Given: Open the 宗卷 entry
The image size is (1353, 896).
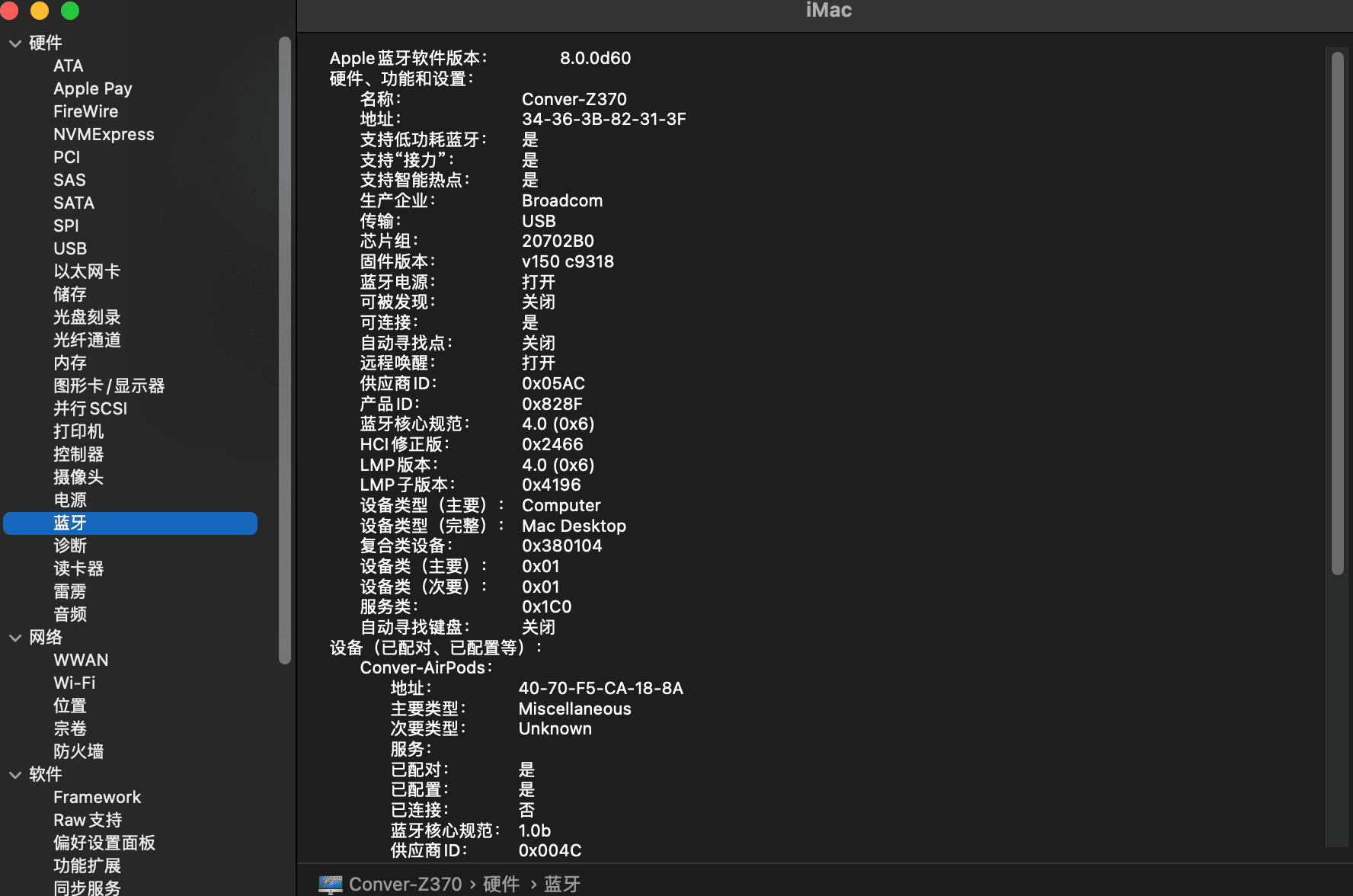Looking at the screenshot, I should coord(70,729).
